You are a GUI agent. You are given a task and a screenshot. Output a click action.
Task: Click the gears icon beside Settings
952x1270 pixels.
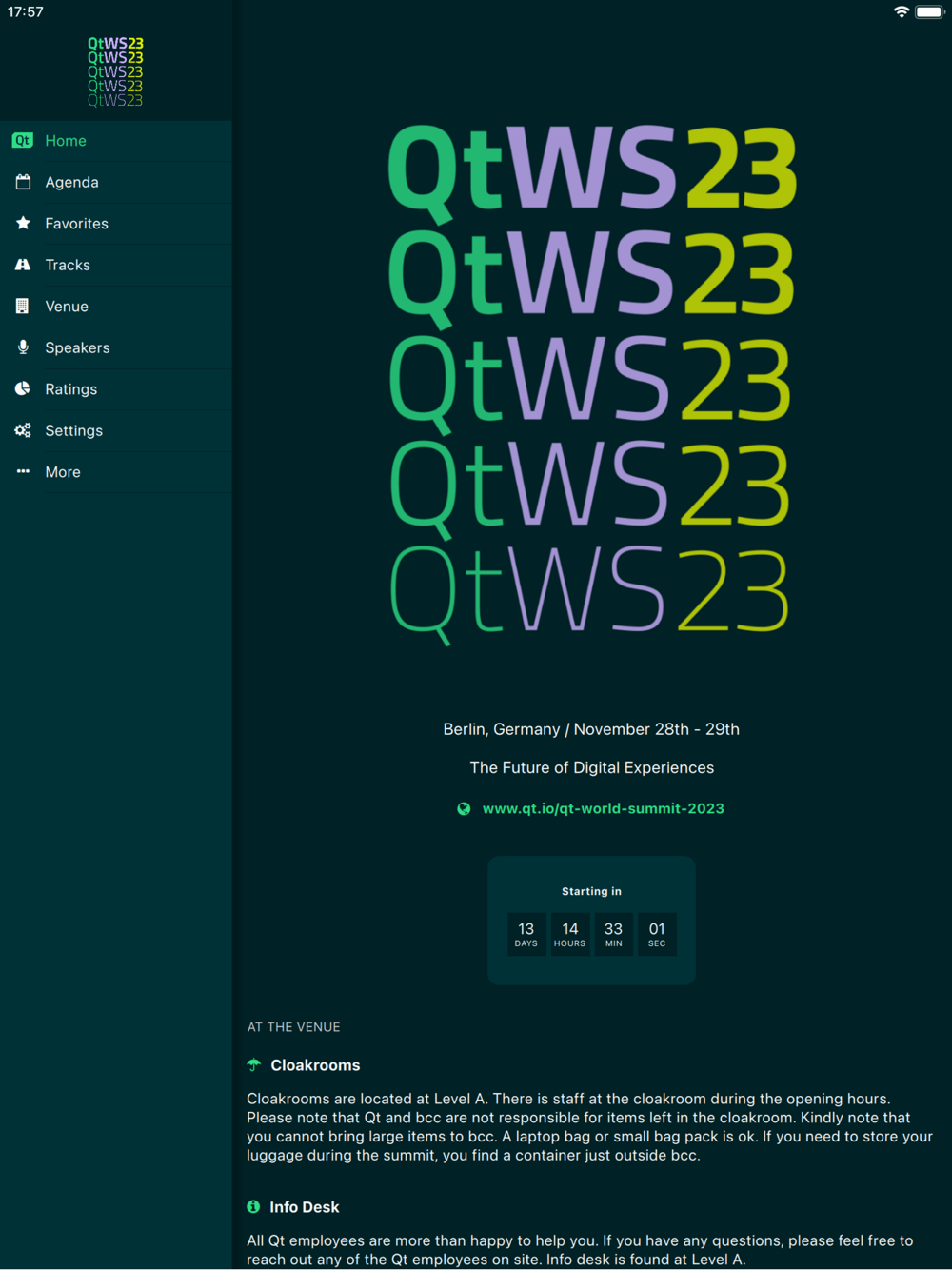pos(23,430)
